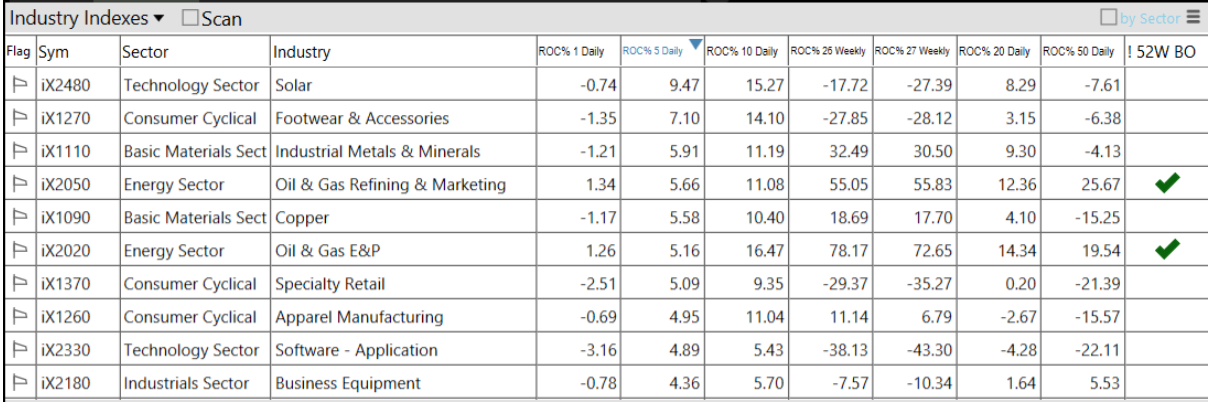Click the Industry column header
The image size is (1212, 402).
pos(302,52)
